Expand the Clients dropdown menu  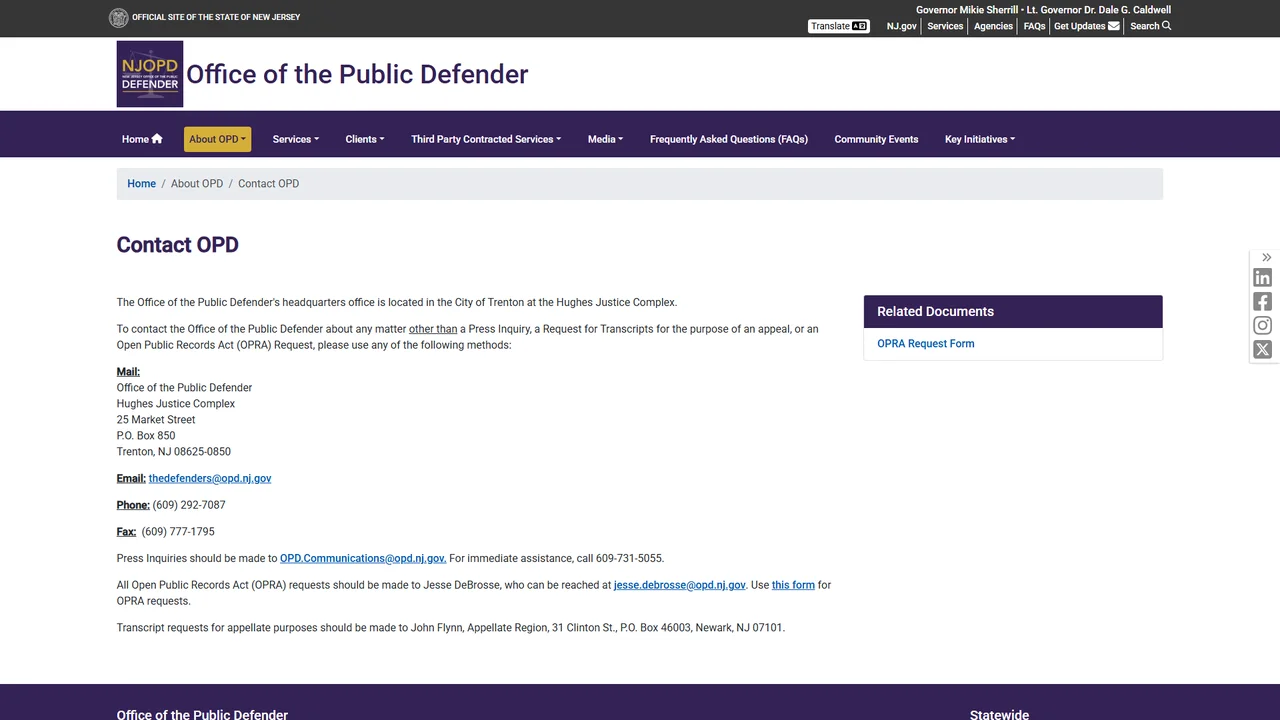[365, 139]
